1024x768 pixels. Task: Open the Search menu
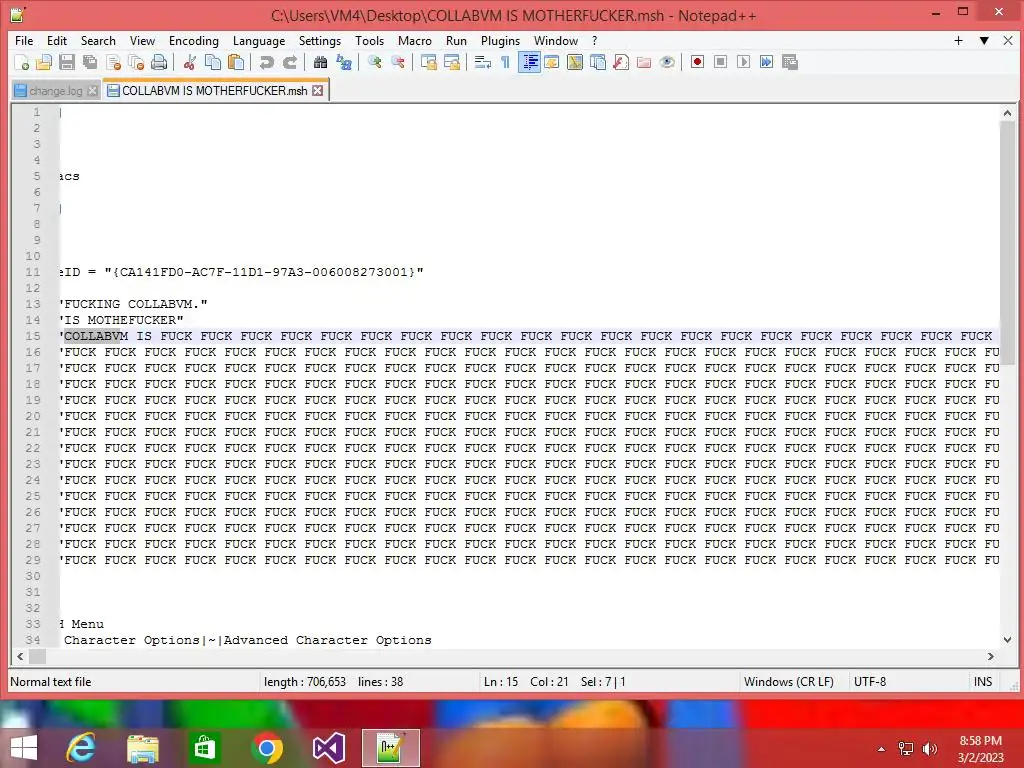(98, 40)
